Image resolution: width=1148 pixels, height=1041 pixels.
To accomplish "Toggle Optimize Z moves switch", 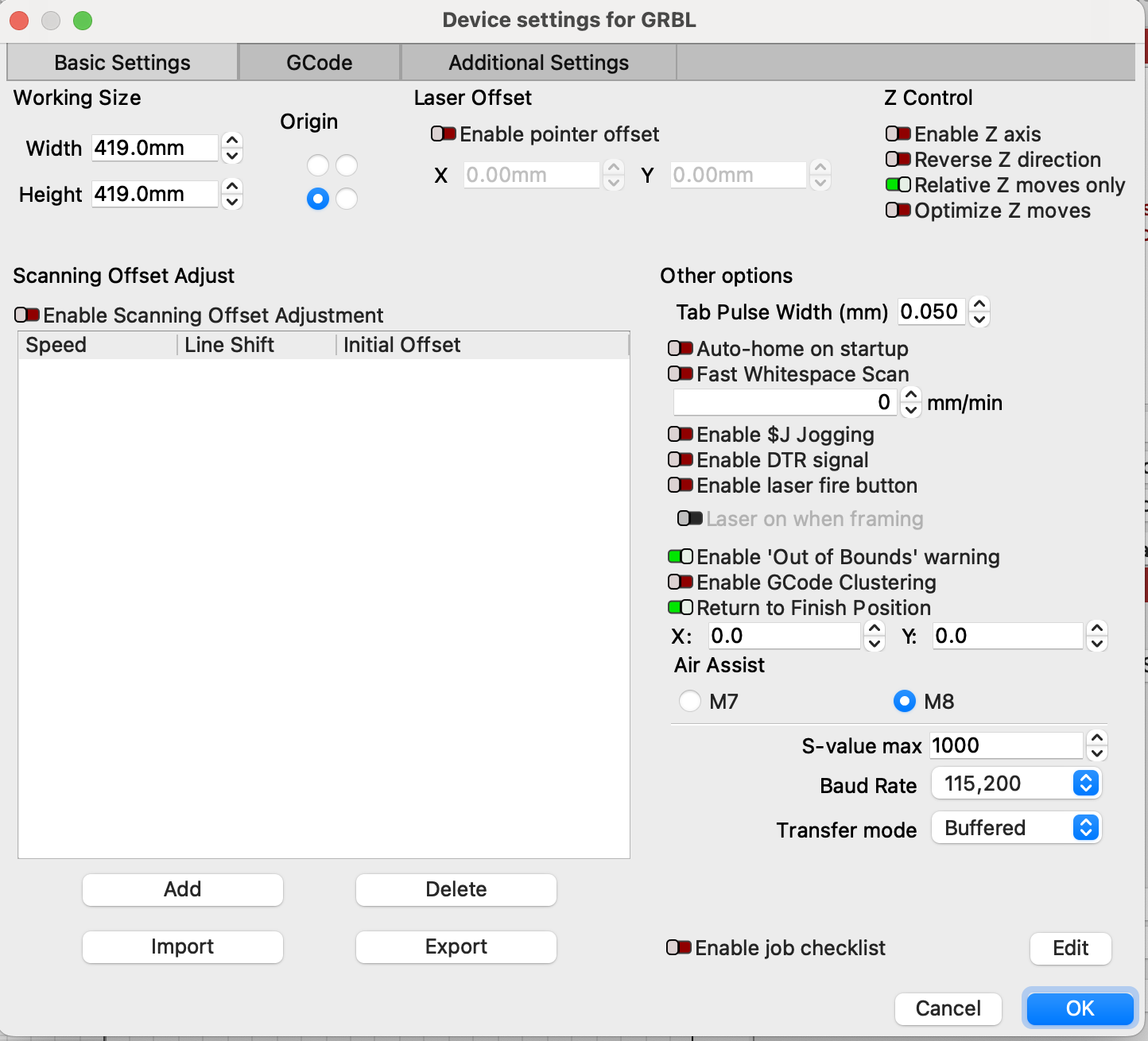I will coord(898,211).
